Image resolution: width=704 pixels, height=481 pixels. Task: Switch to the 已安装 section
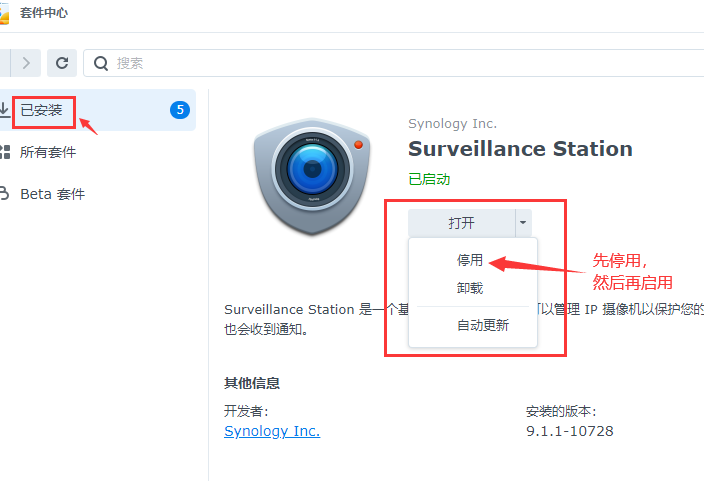tap(42, 110)
